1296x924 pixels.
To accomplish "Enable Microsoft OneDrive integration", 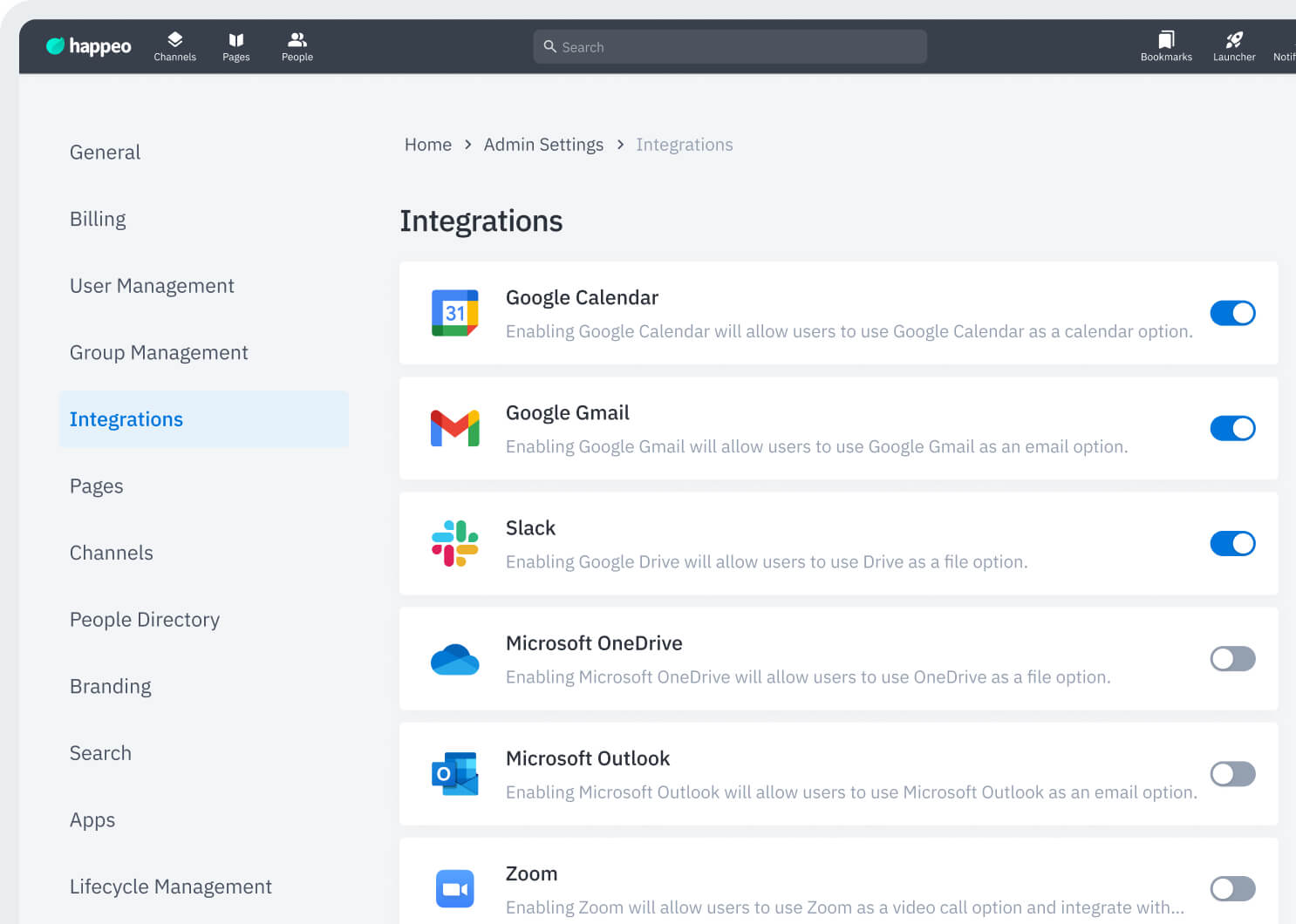I will pyautogui.click(x=1232, y=659).
